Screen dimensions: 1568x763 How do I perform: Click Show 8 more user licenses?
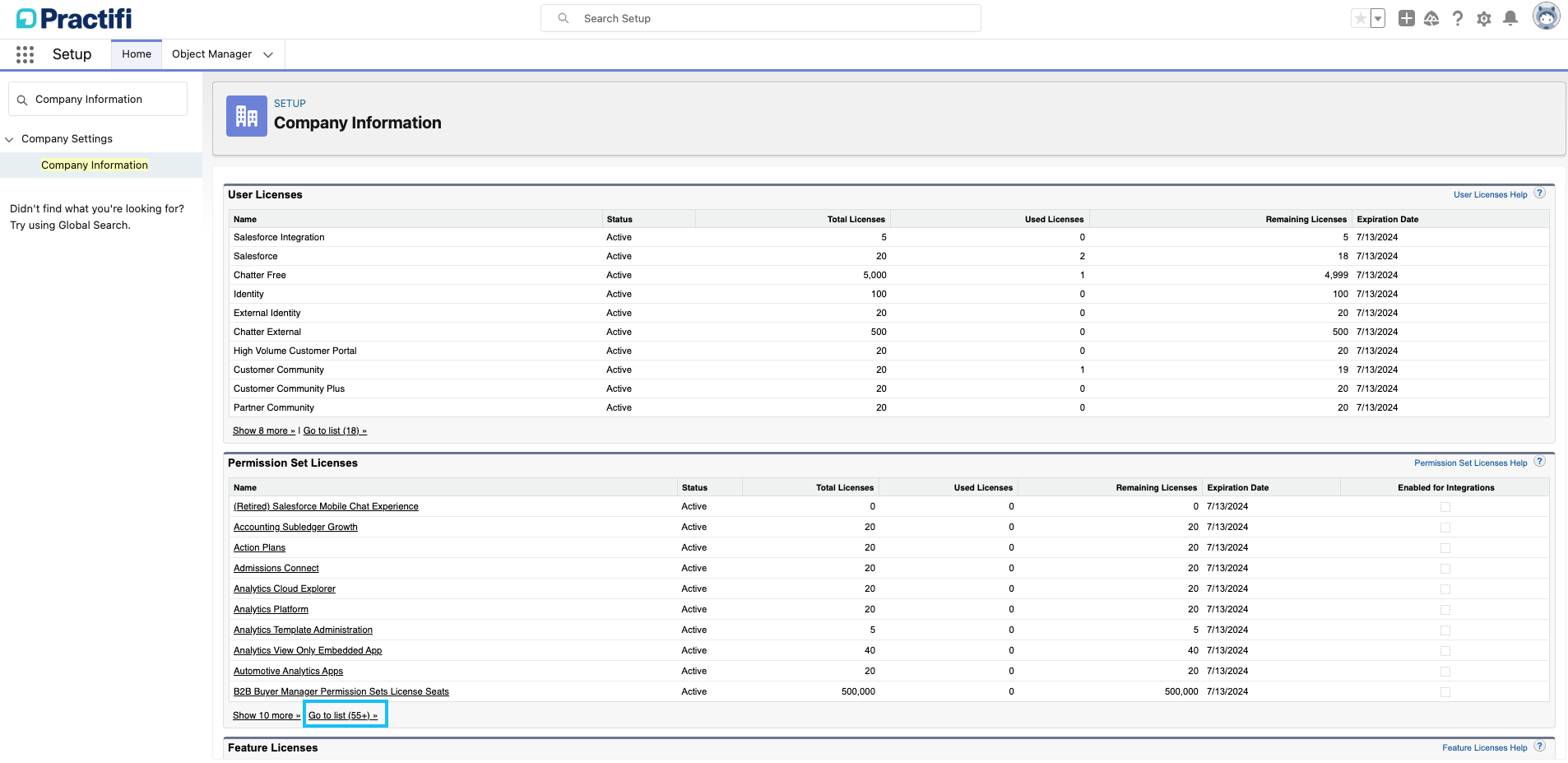click(264, 430)
